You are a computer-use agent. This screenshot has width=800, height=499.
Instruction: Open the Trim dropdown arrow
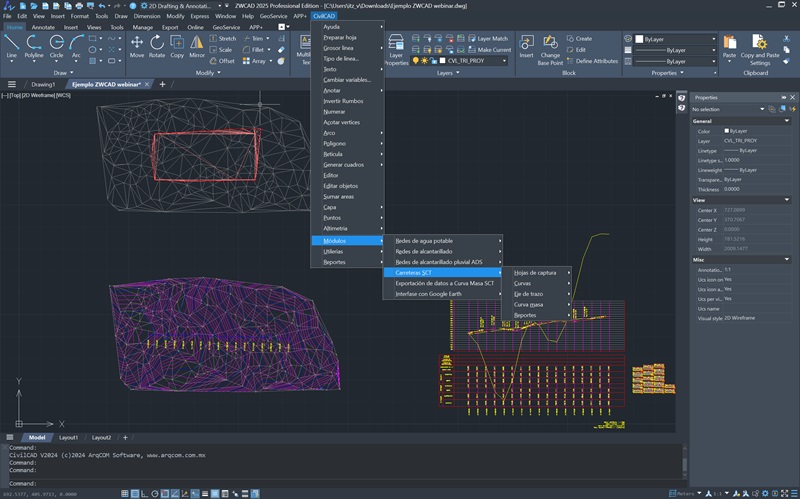coord(267,38)
